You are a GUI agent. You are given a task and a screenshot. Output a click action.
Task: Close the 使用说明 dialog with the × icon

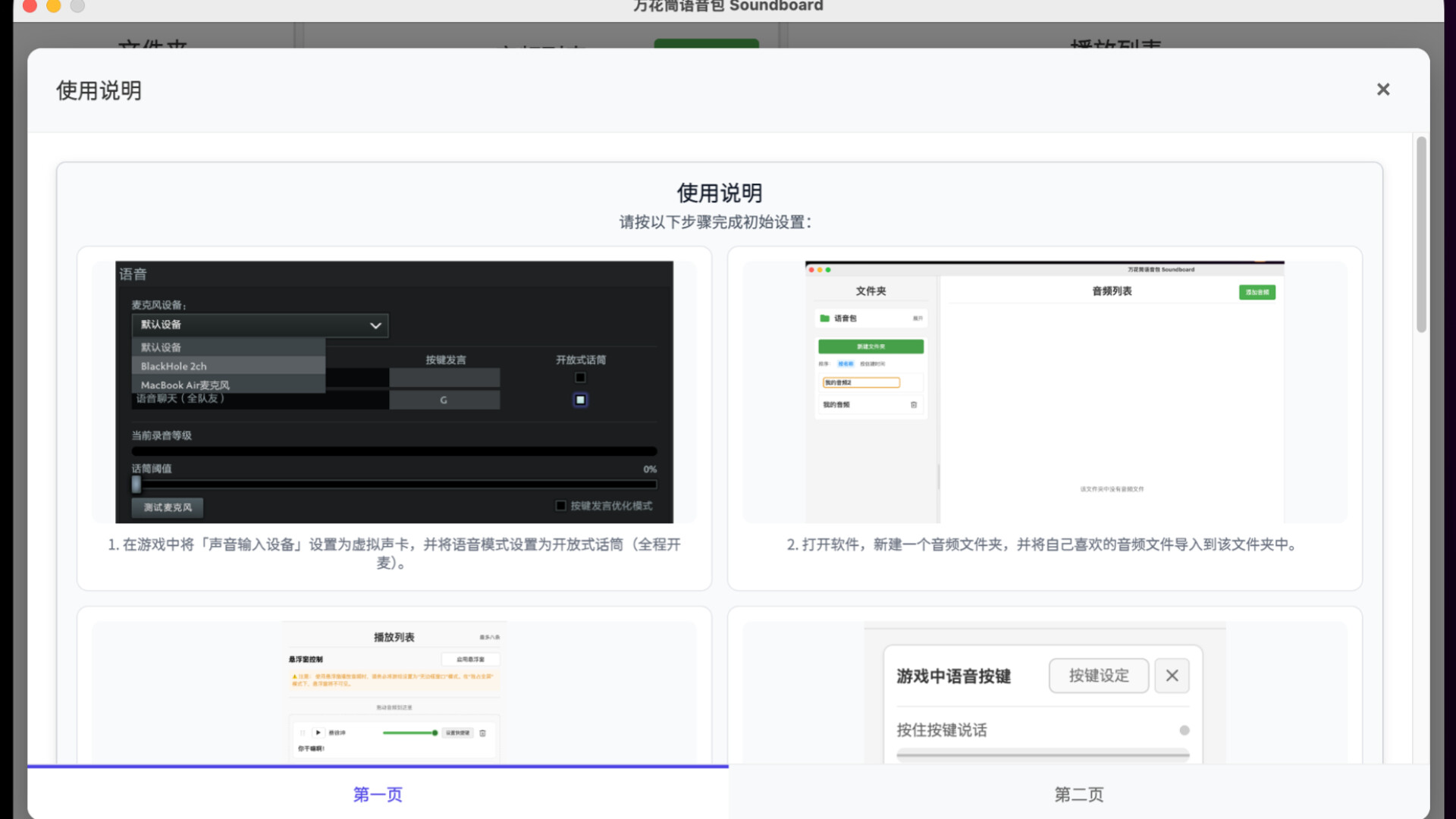[1383, 89]
